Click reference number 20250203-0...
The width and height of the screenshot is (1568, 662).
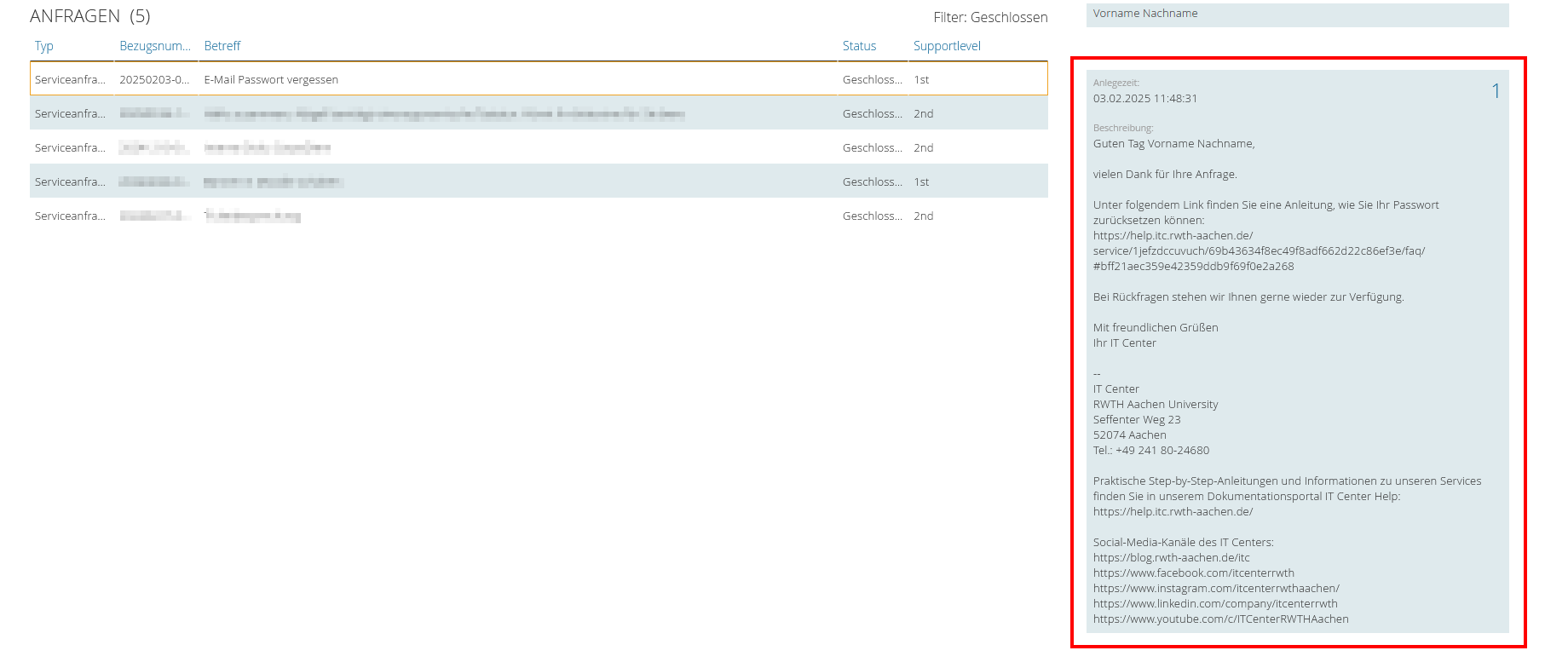coord(154,79)
